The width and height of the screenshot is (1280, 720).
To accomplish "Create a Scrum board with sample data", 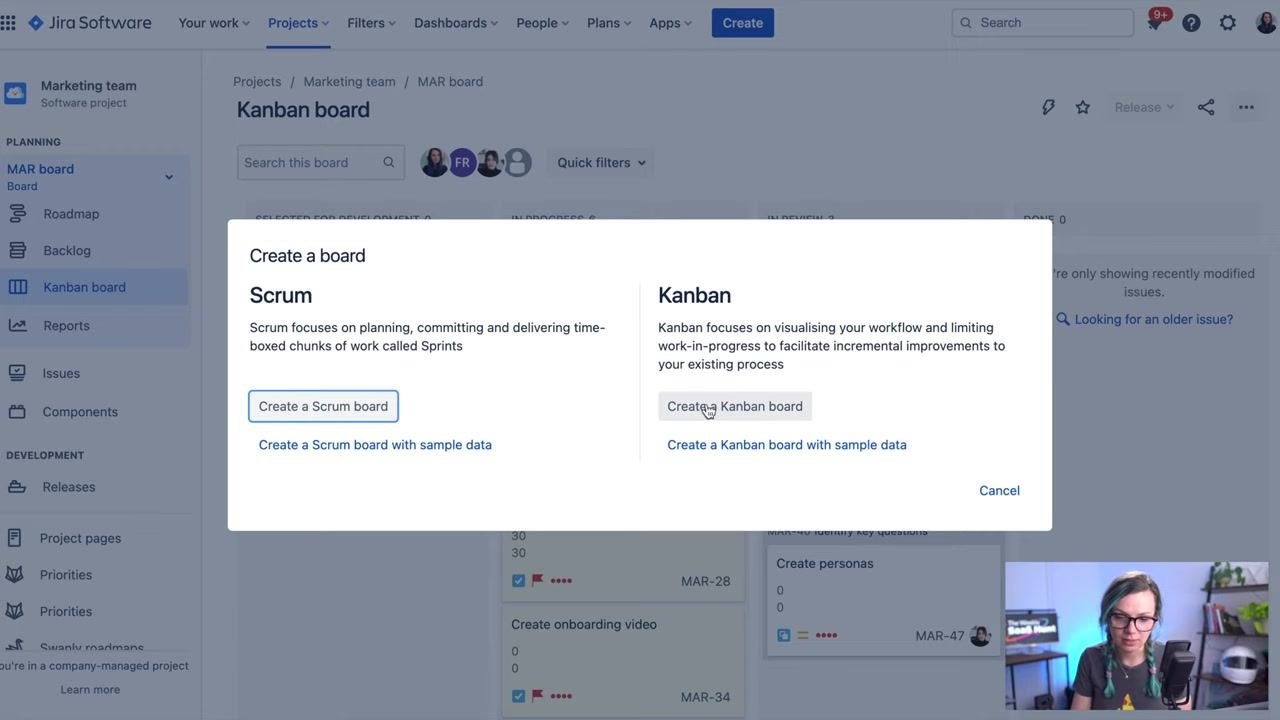I will pyautogui.click(x=375, y=445).
